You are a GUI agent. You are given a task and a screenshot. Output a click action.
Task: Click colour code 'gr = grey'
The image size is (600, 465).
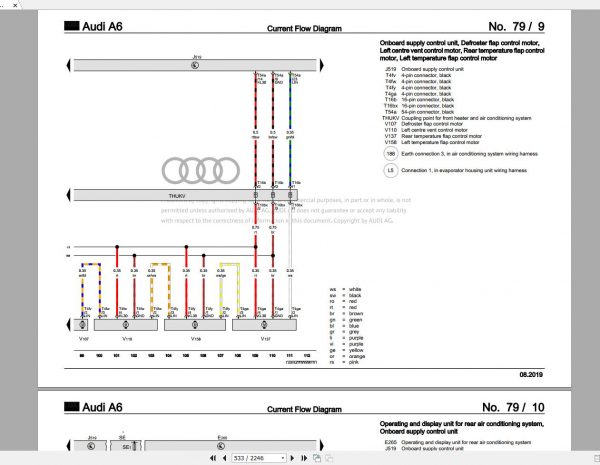(x=344, y=332)
